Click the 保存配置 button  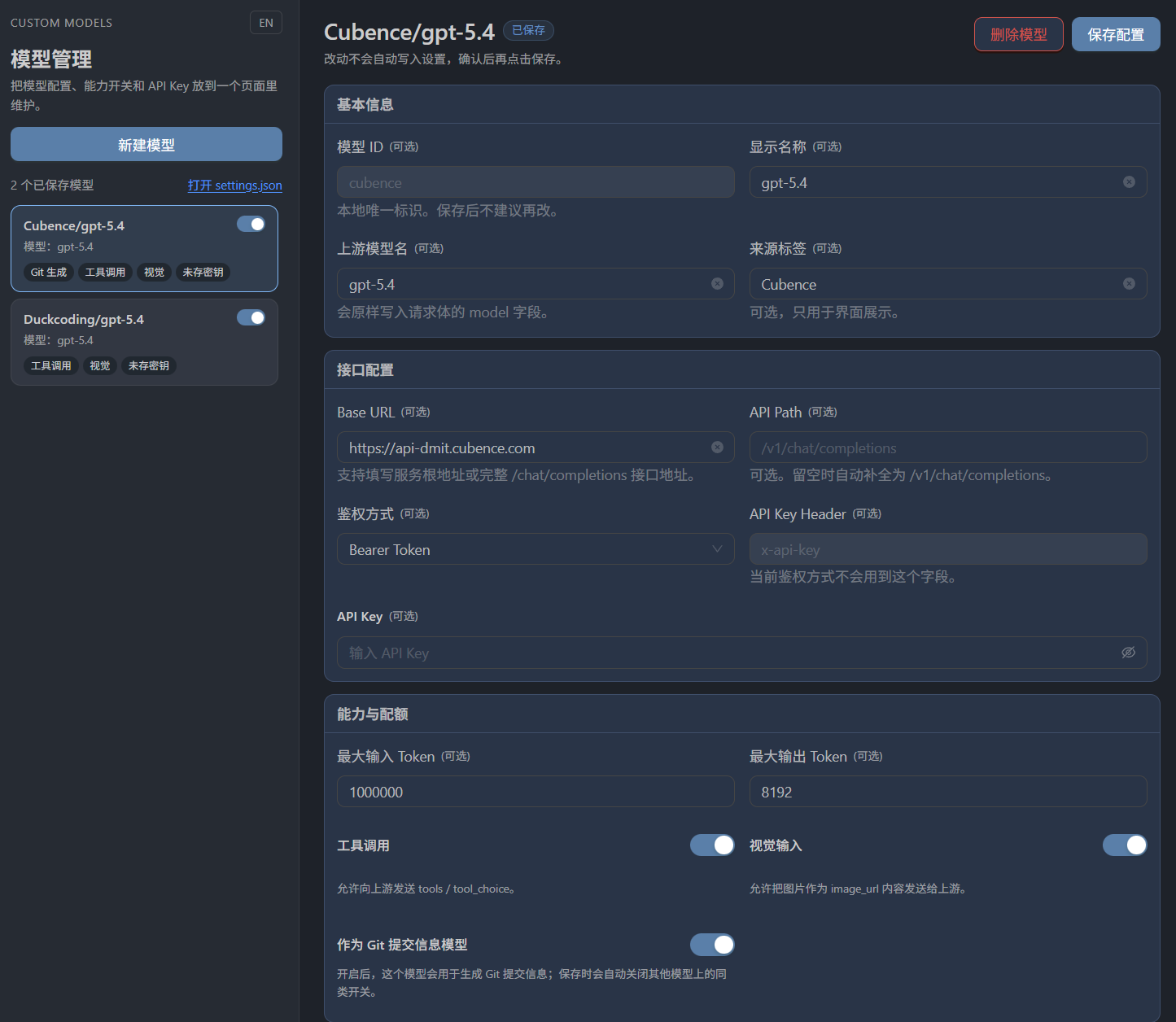coord(1116,34)
